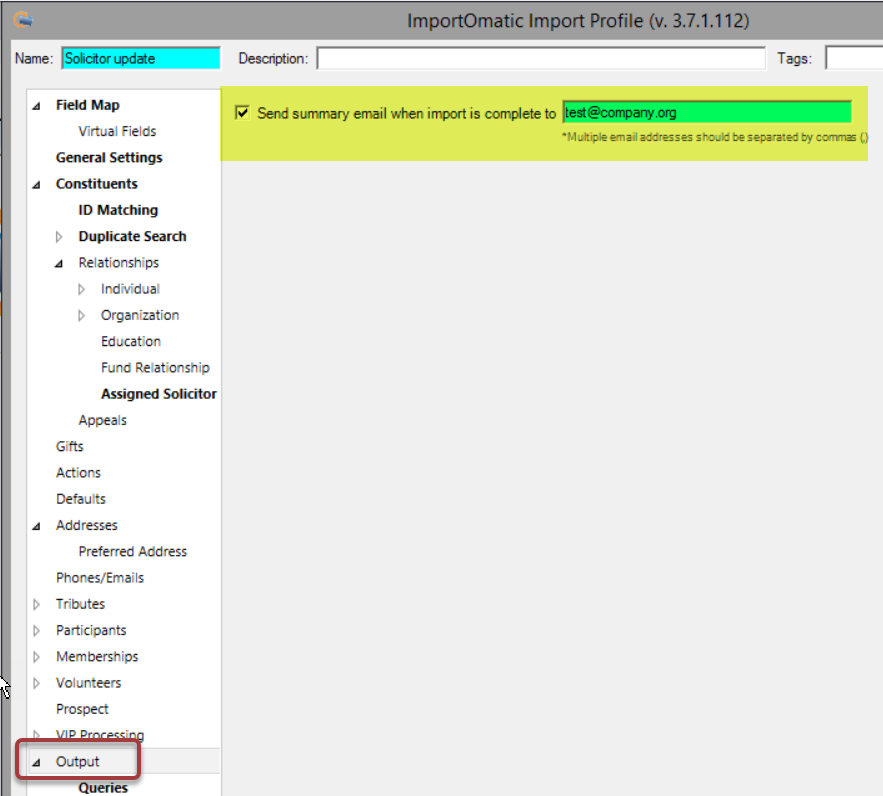883x796 pixels.
Task: Expand the Memberships section
Action: [37, 656]
